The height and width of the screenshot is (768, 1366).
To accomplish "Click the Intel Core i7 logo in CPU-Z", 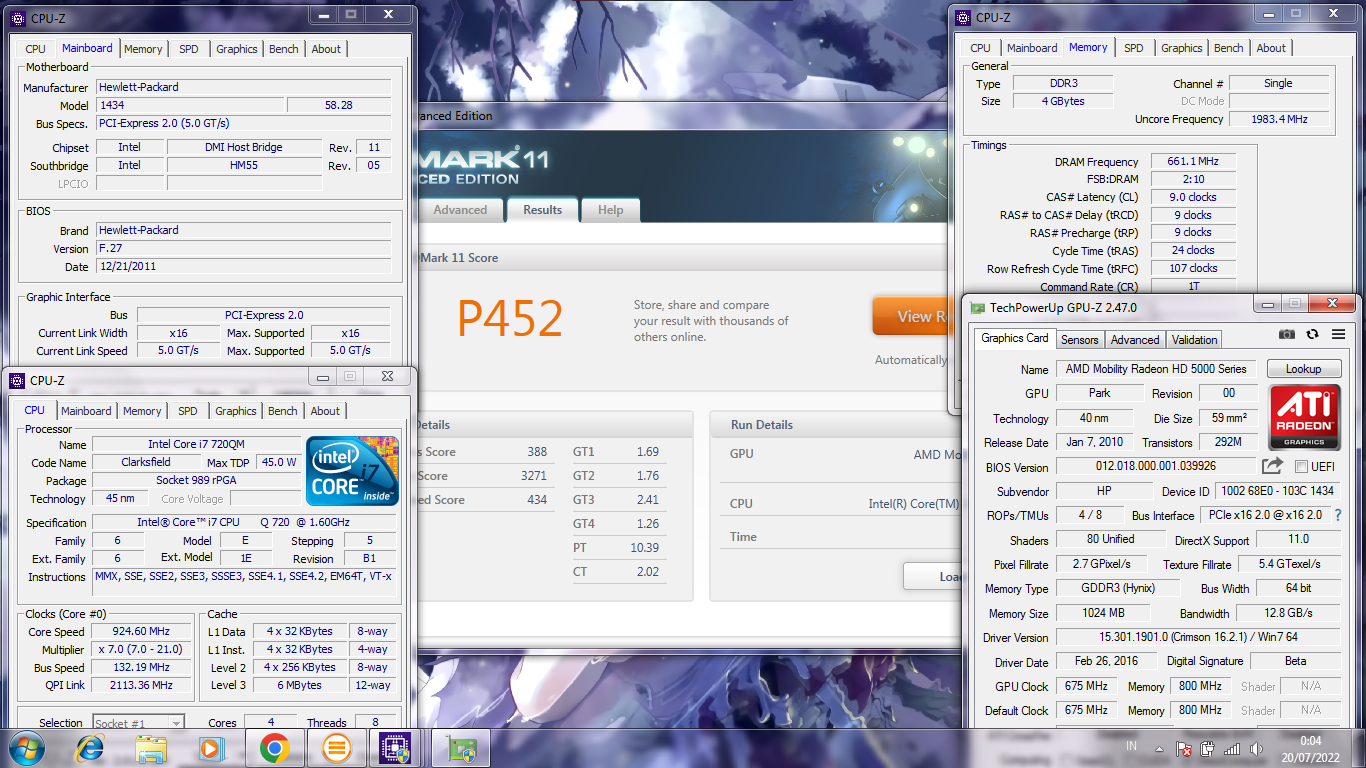I will click(352, 470).
